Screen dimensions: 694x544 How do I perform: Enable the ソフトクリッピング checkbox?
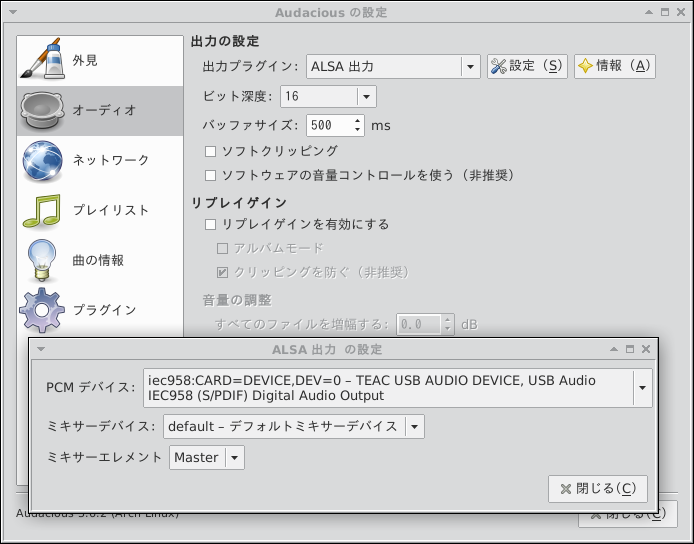(211, 151)
